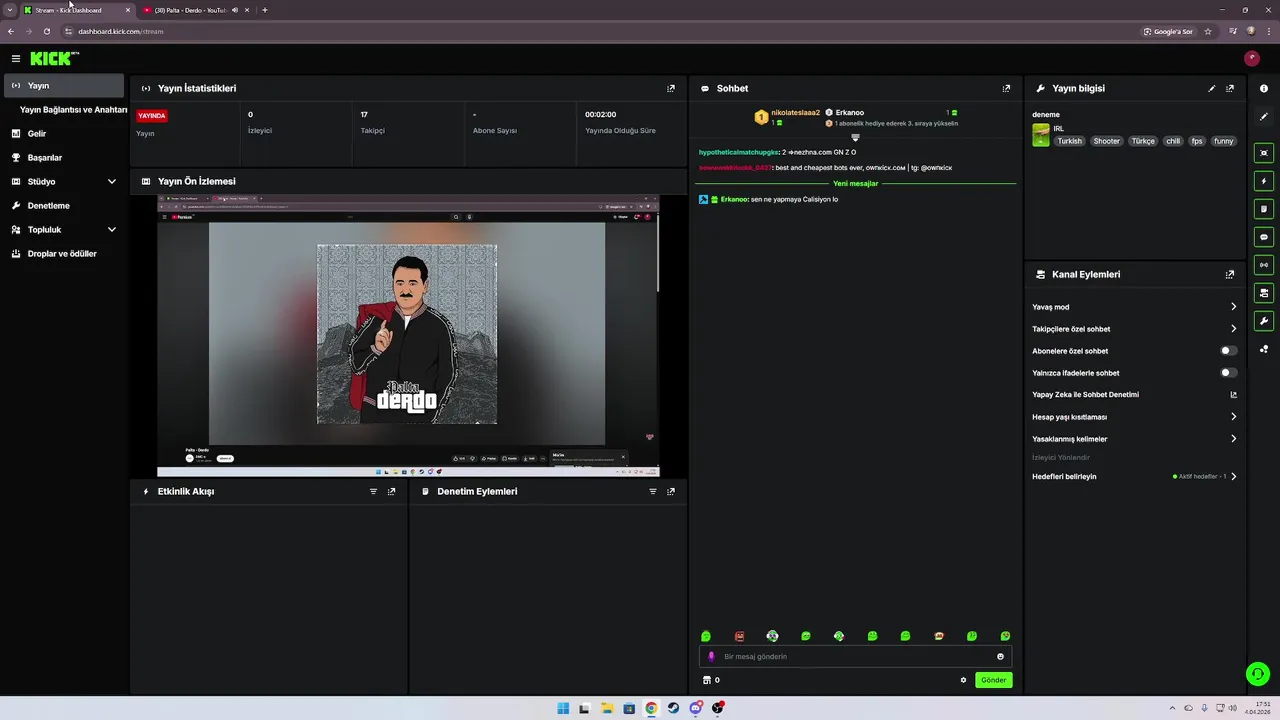Open the profile avatar menu
This screenshot has width=1280, height=720.
(1251, 59)
